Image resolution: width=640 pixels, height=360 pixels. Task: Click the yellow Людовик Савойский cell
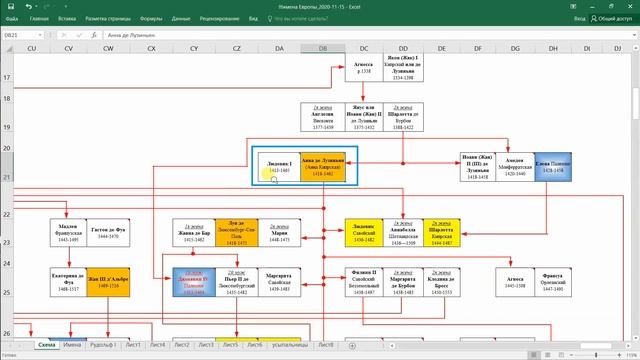[x=364, y=233]
